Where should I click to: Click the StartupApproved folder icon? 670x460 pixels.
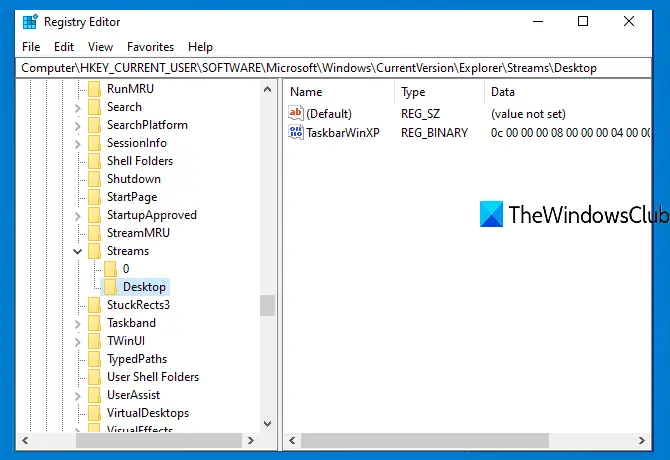click(x=94, y=215)
